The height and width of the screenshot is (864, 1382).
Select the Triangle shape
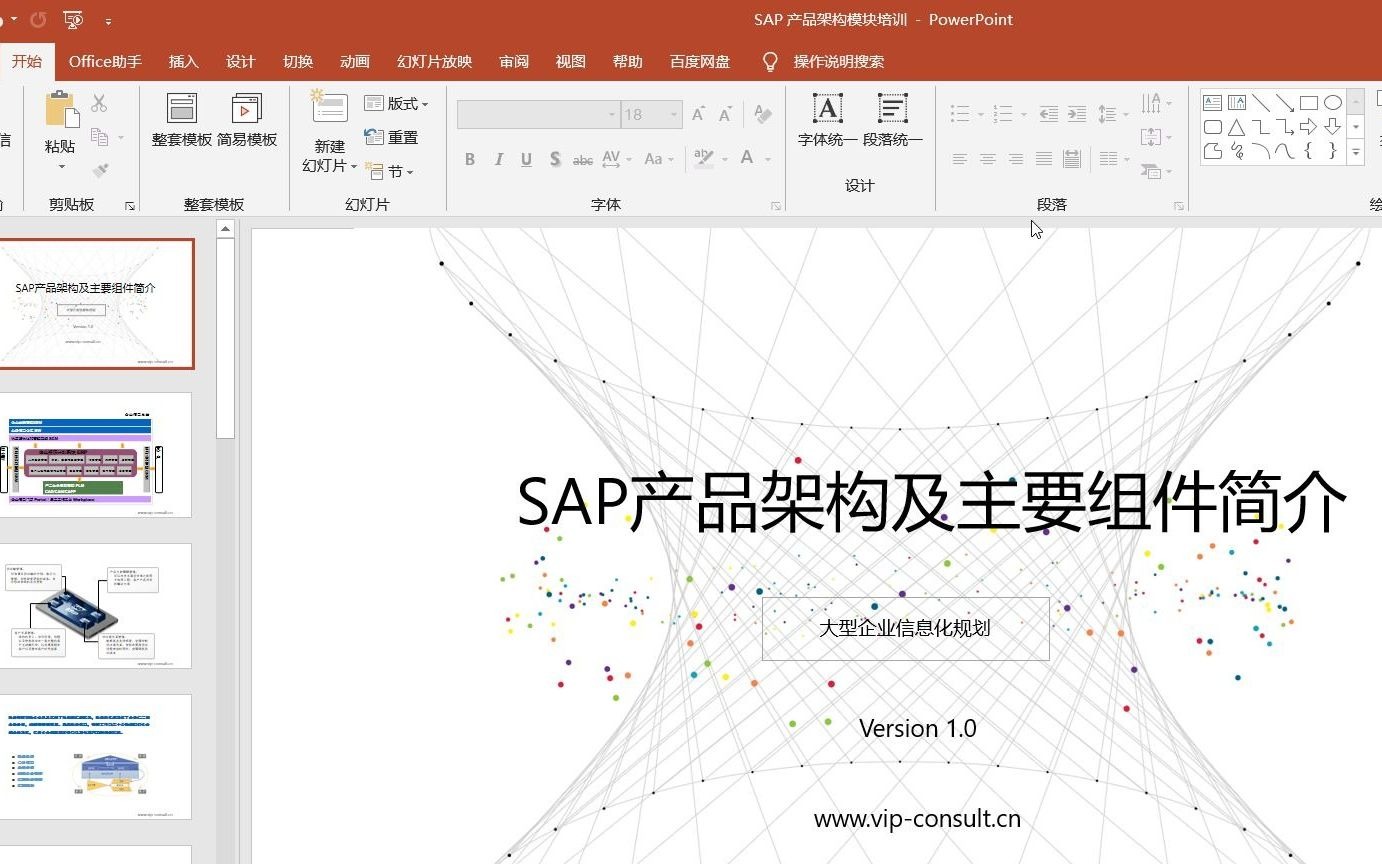tap(1237, 127)
